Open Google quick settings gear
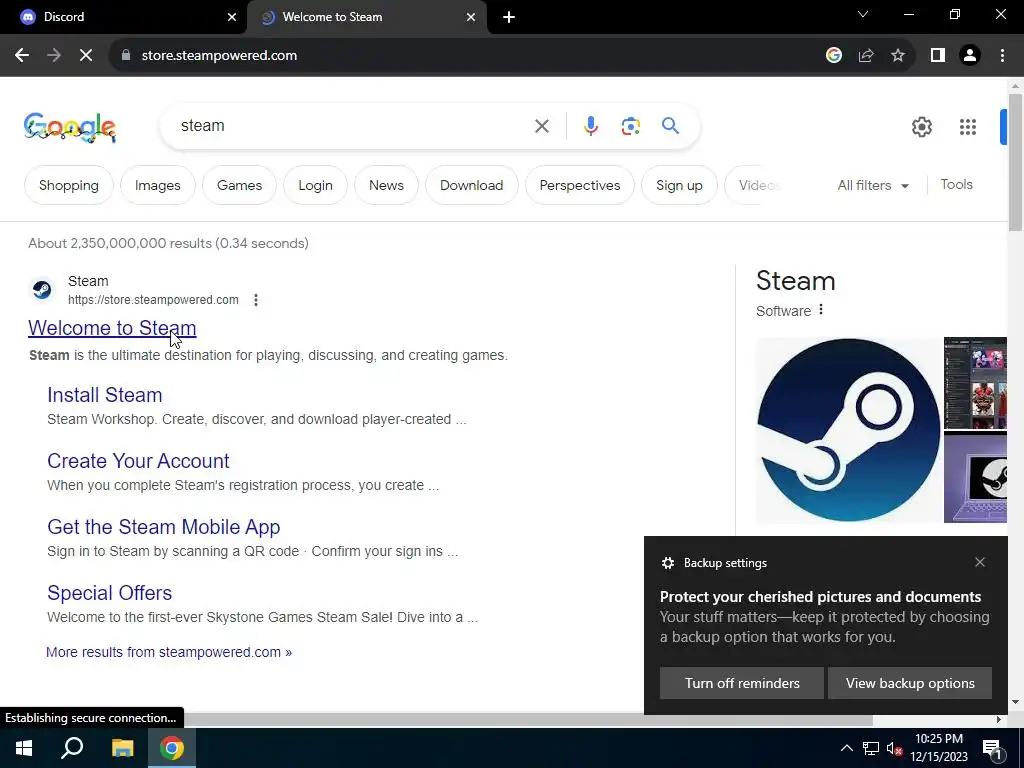Screen dimensions: 1024x768 point(921,127)
